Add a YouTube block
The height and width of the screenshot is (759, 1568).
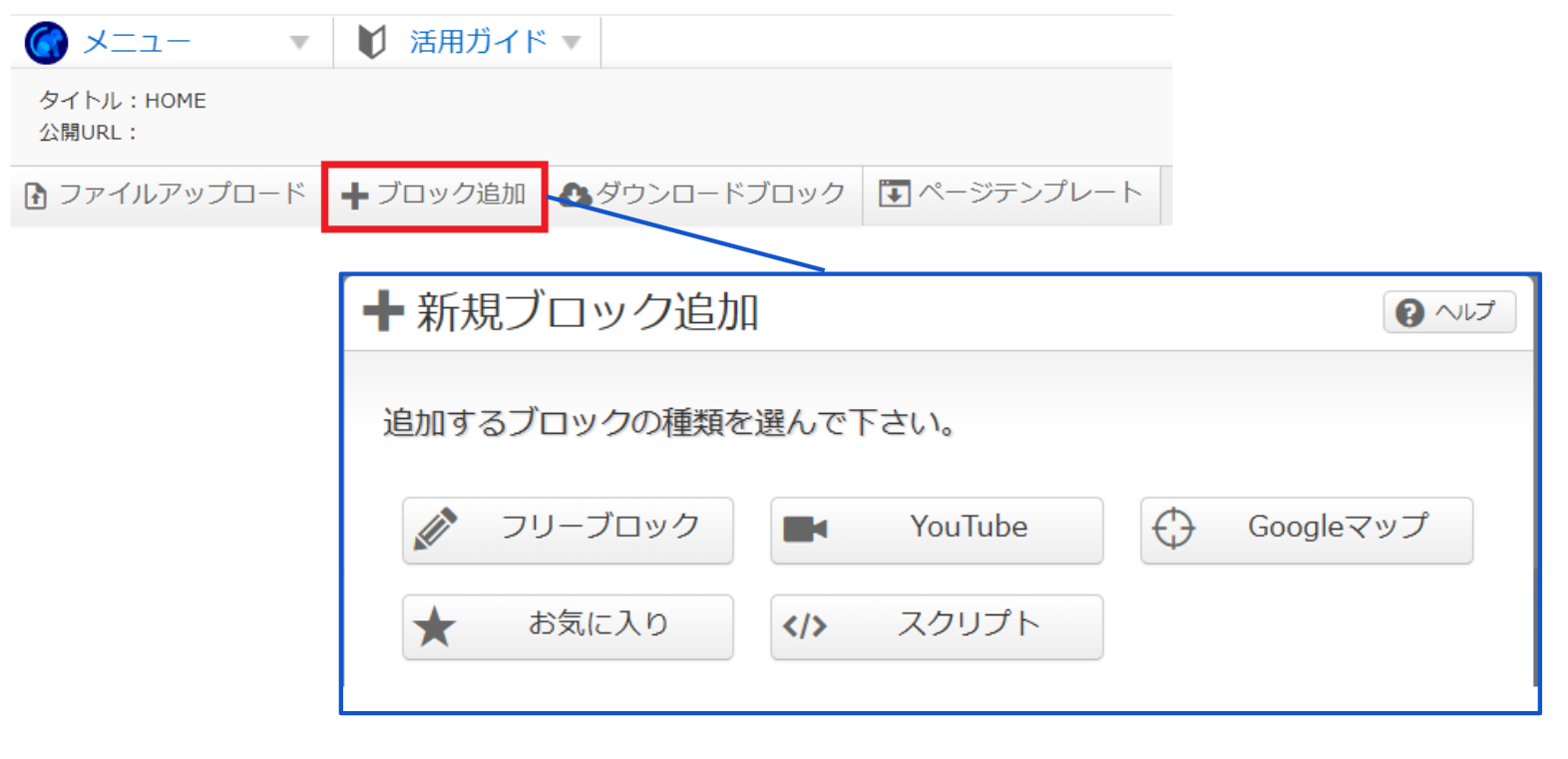[937, 530]
